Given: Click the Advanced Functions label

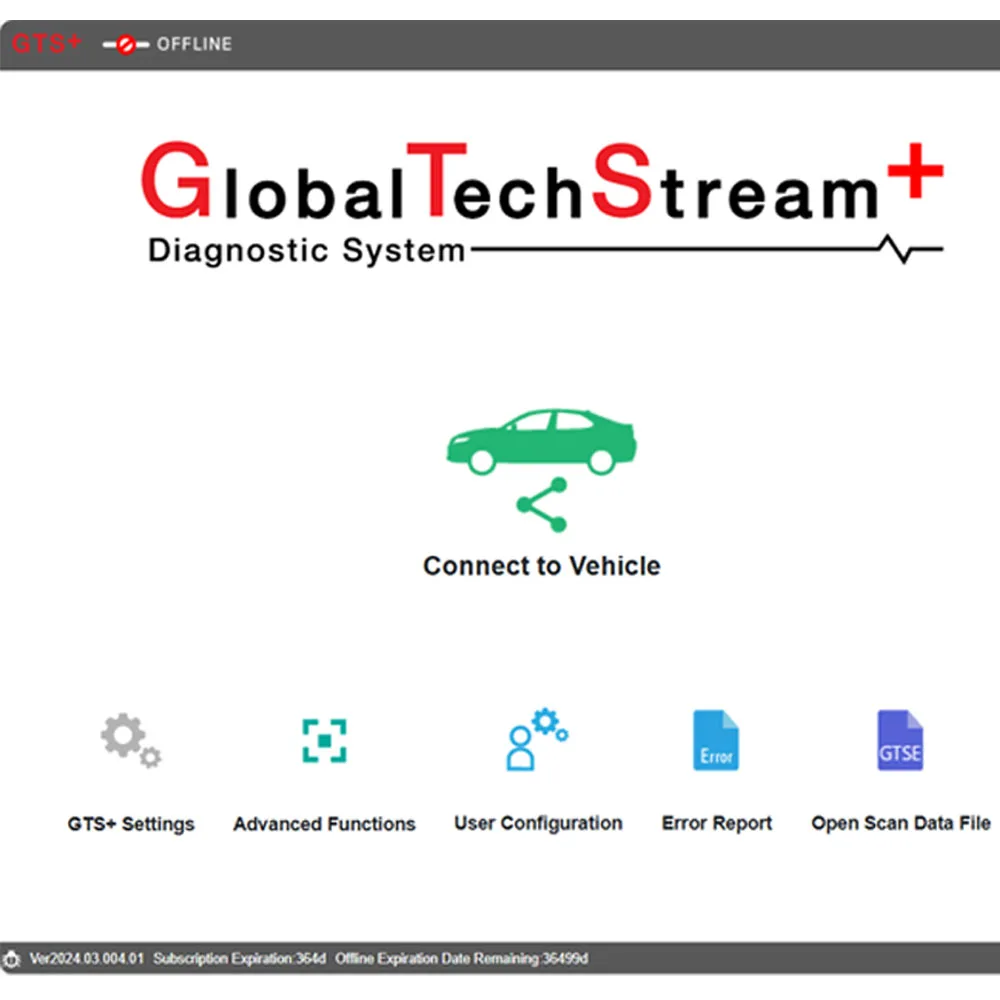Looking at the screenshot, I should click(x=324, y=824).
